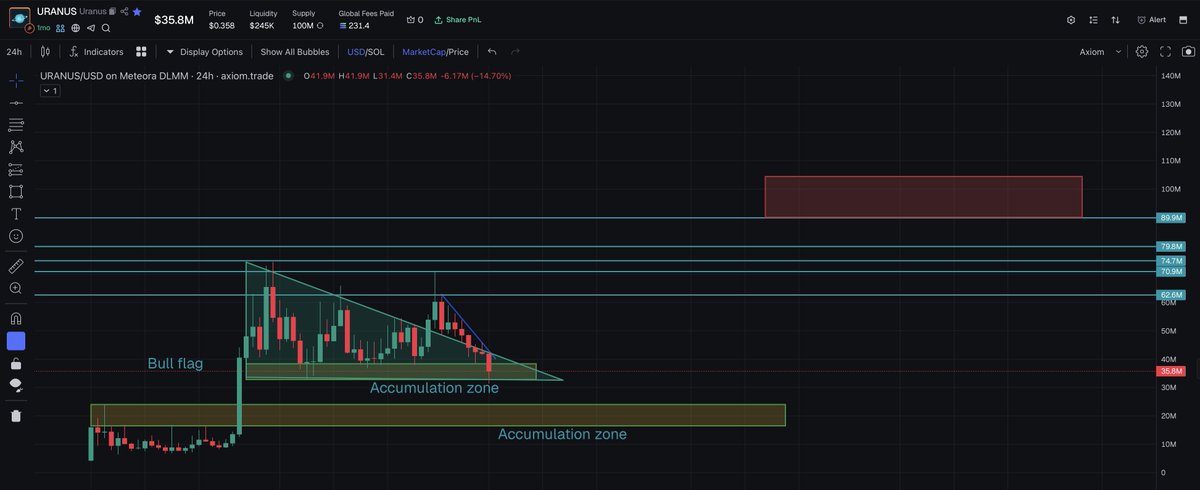The image size is (1200, 490).
Task: Redo the chart action
Action: 516,51
